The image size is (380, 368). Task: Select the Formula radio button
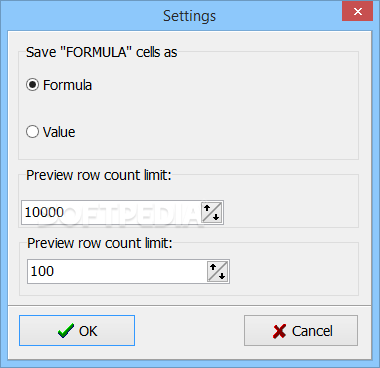[32, 85]
